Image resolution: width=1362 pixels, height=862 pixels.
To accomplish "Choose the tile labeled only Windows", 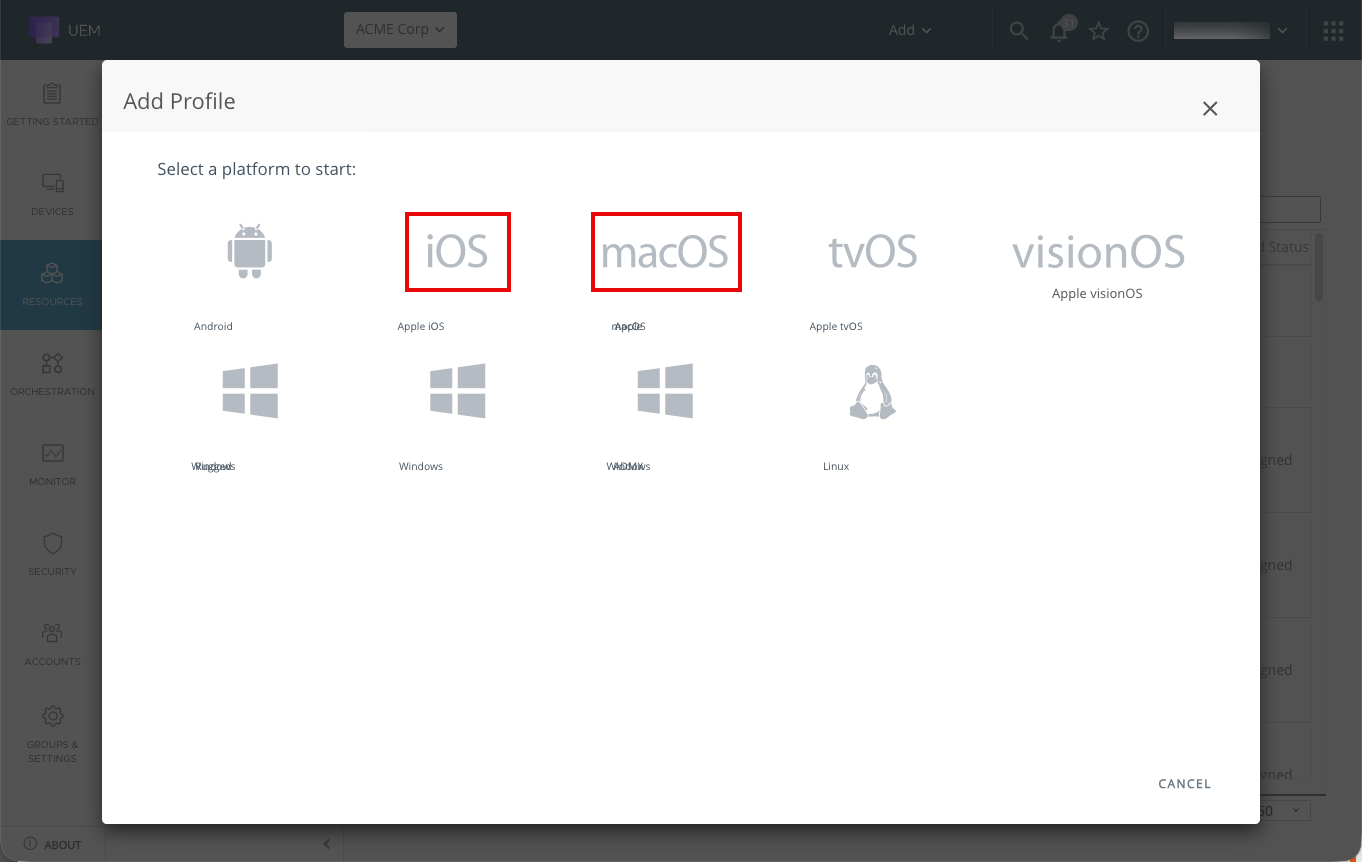I will click(x=458, y=391).
